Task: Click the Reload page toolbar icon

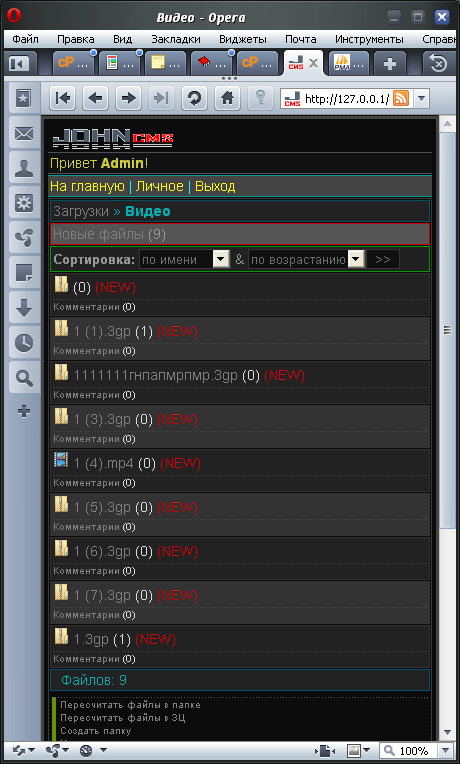Action: point(194,98)
